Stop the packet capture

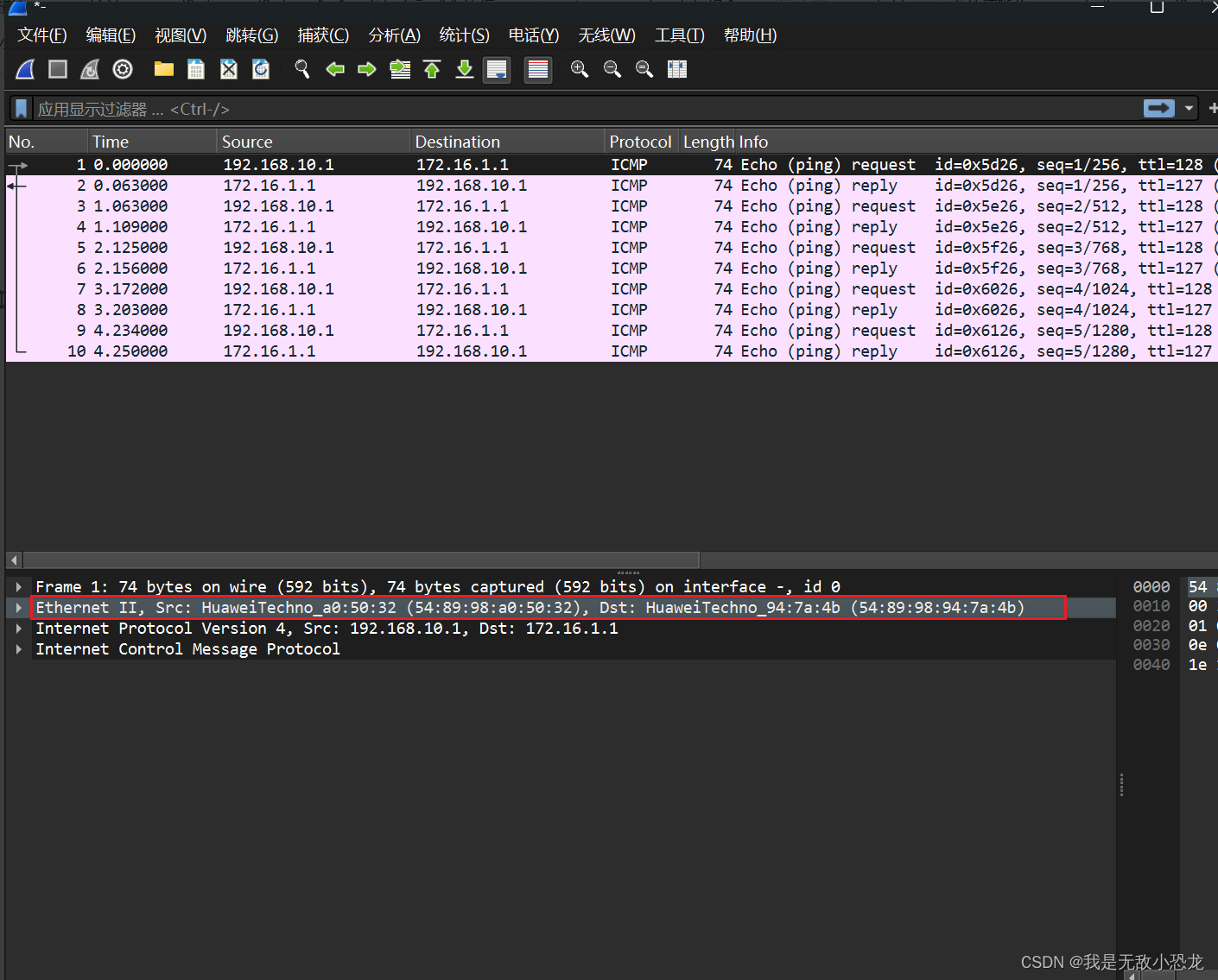tap(58, 69)
